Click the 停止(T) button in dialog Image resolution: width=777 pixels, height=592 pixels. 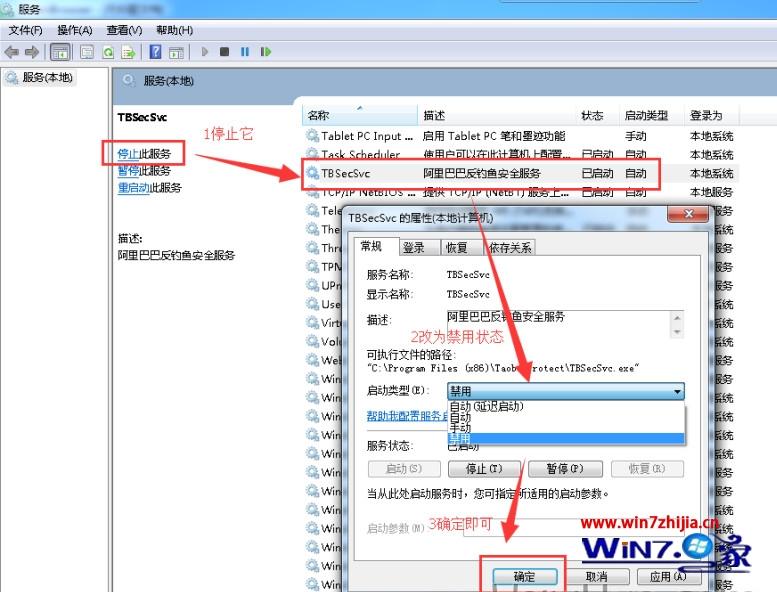click(484, 468)
